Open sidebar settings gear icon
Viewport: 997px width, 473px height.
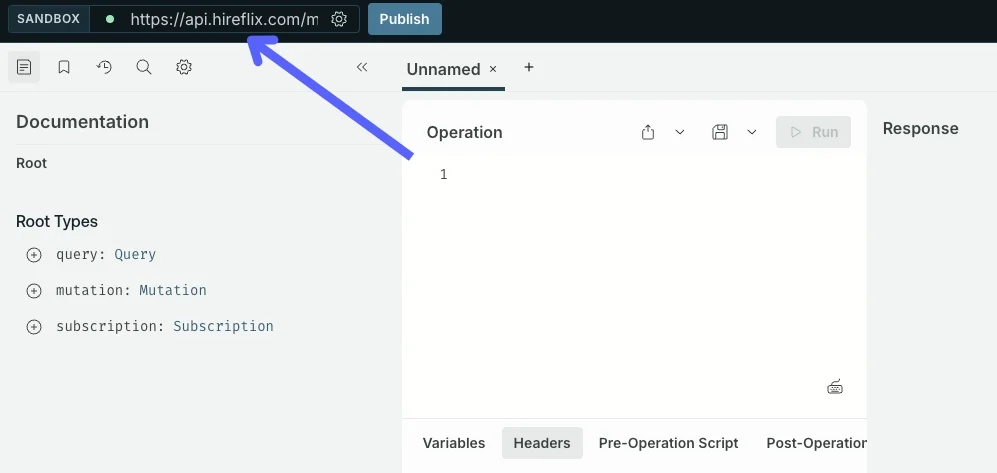tap(184, 67)
